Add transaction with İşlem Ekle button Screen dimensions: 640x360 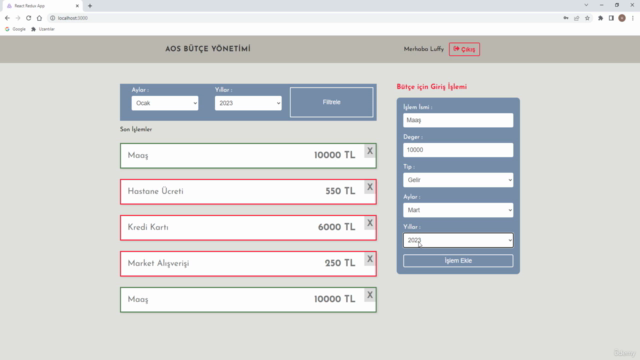(x=458, y=260)
